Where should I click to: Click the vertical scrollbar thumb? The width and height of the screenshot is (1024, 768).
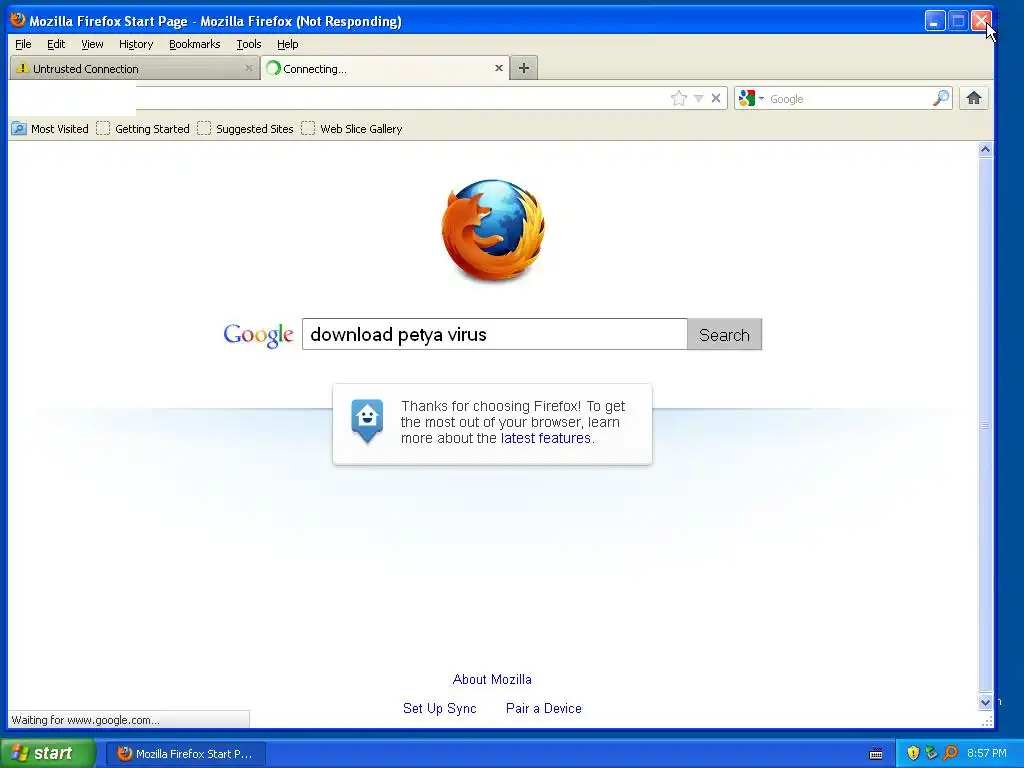coord(985,425)
